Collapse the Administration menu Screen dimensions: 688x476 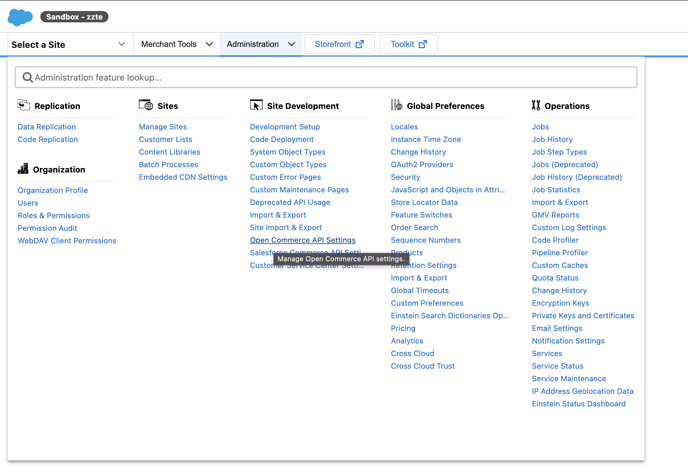tap(261, 44)
